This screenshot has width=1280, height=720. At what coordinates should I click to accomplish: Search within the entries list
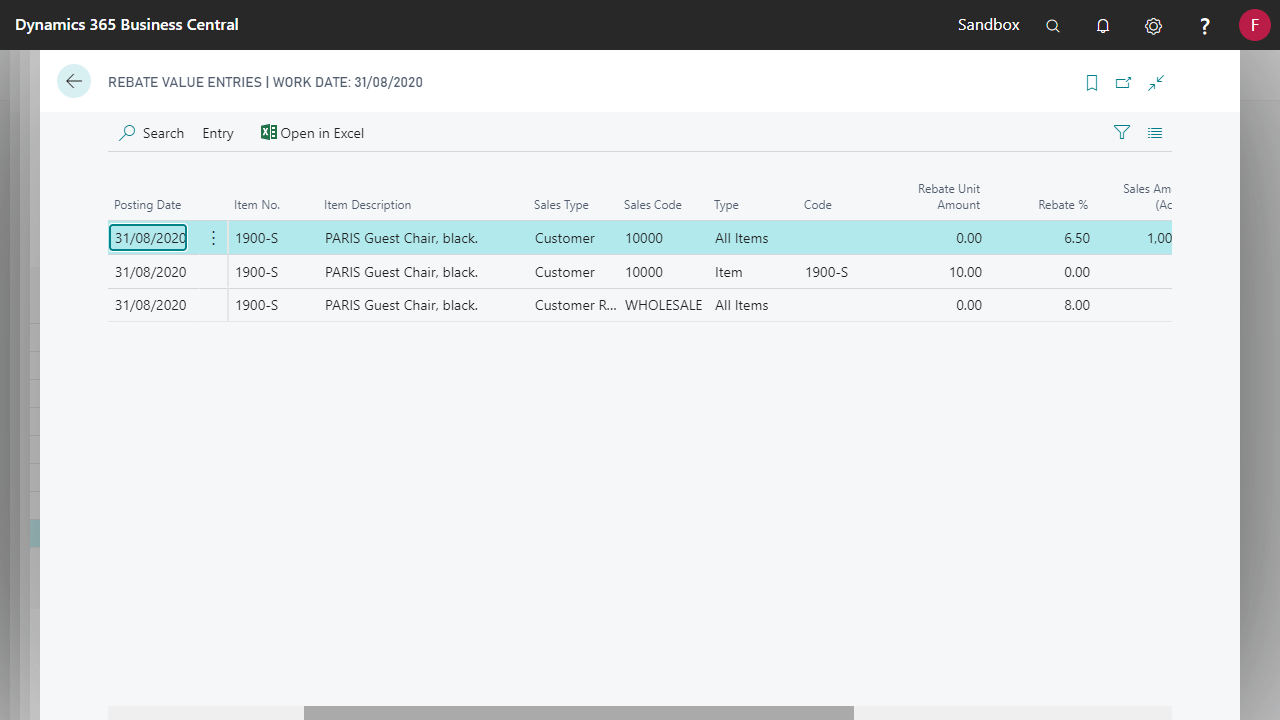point(152,133)
